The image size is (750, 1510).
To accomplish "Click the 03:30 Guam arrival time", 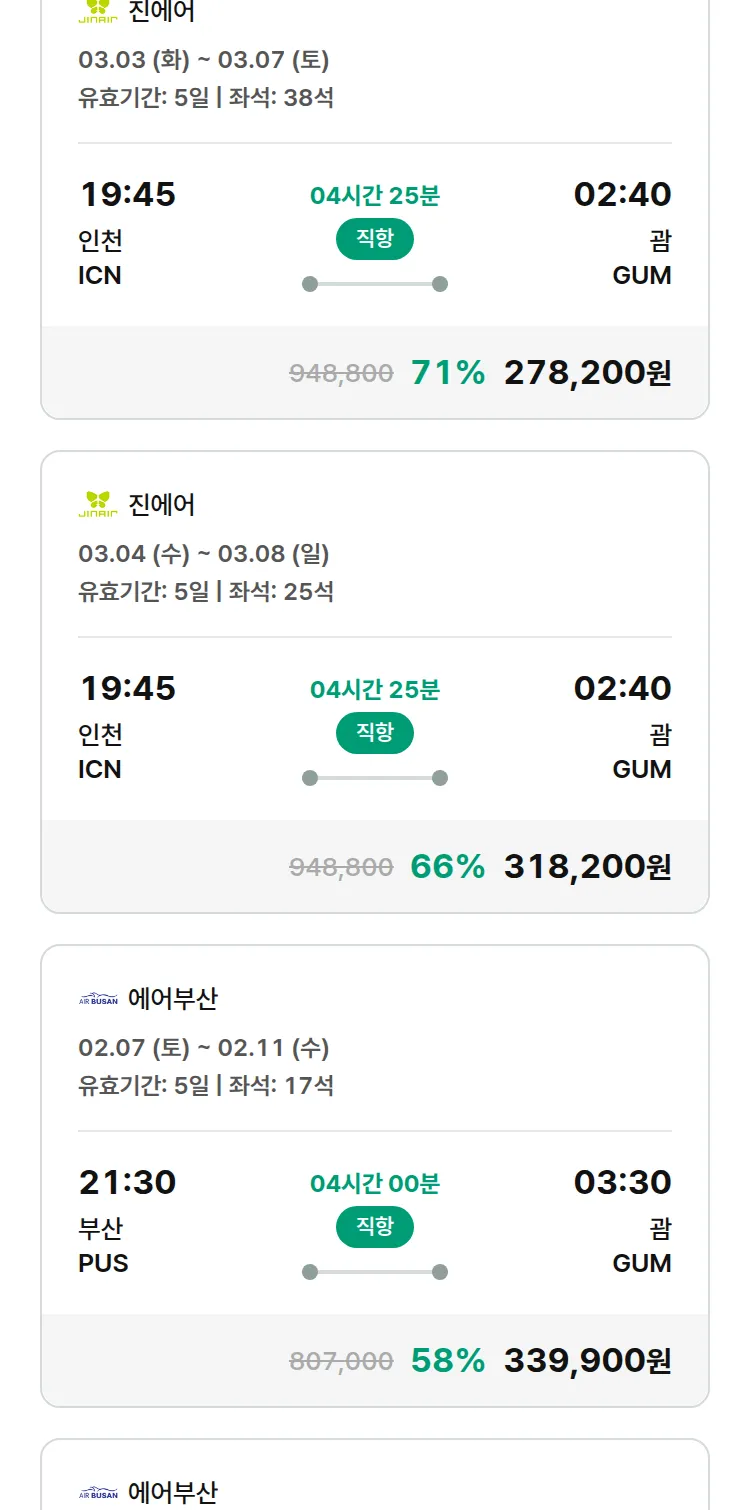I will tap(622, 1182).
